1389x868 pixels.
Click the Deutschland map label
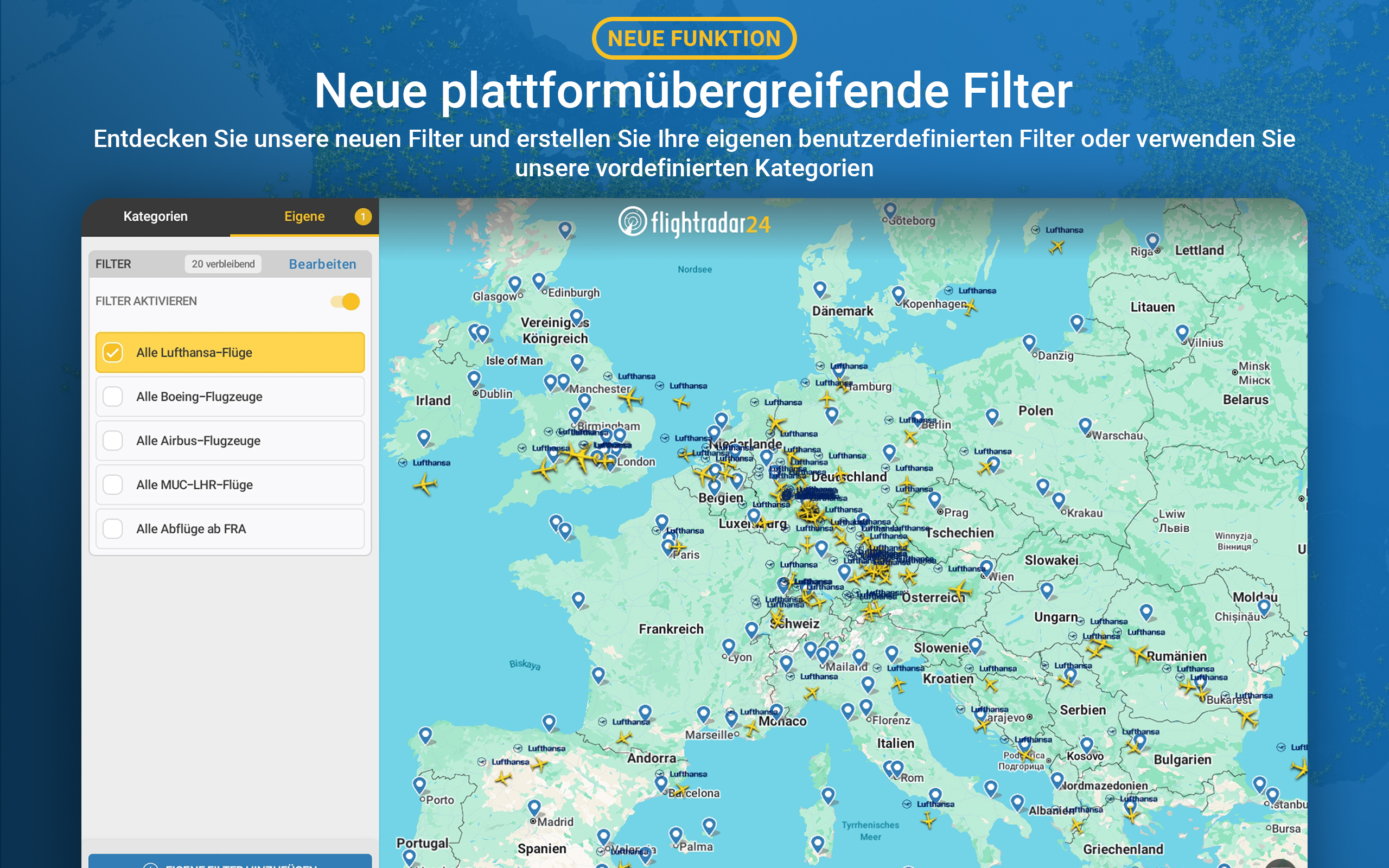pyautogui.click(x=849, y=477)
